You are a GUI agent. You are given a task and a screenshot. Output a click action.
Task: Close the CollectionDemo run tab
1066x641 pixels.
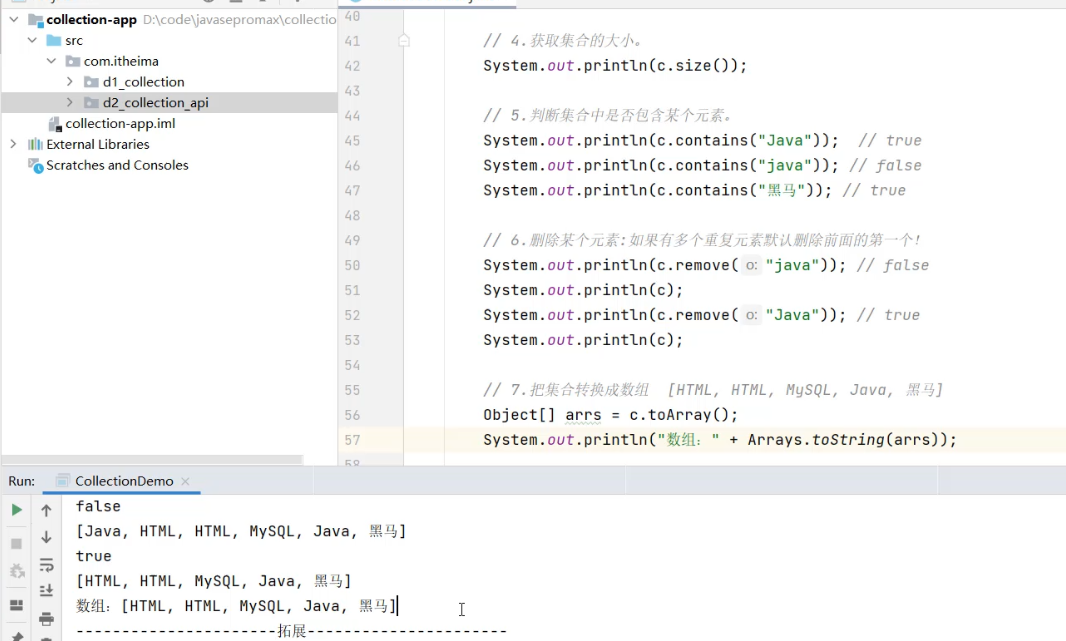point(186,481)
